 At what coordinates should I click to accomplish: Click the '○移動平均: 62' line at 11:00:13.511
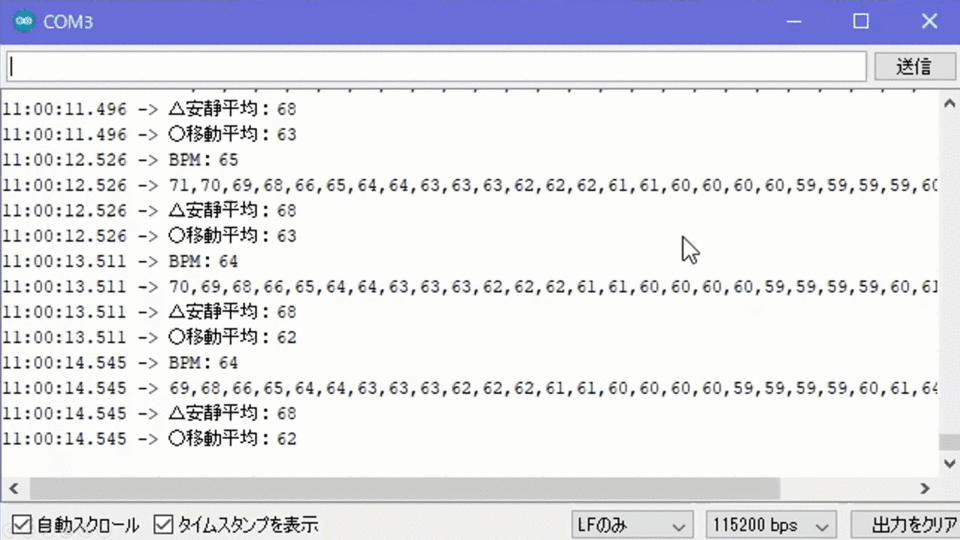[x=149, y=337]
